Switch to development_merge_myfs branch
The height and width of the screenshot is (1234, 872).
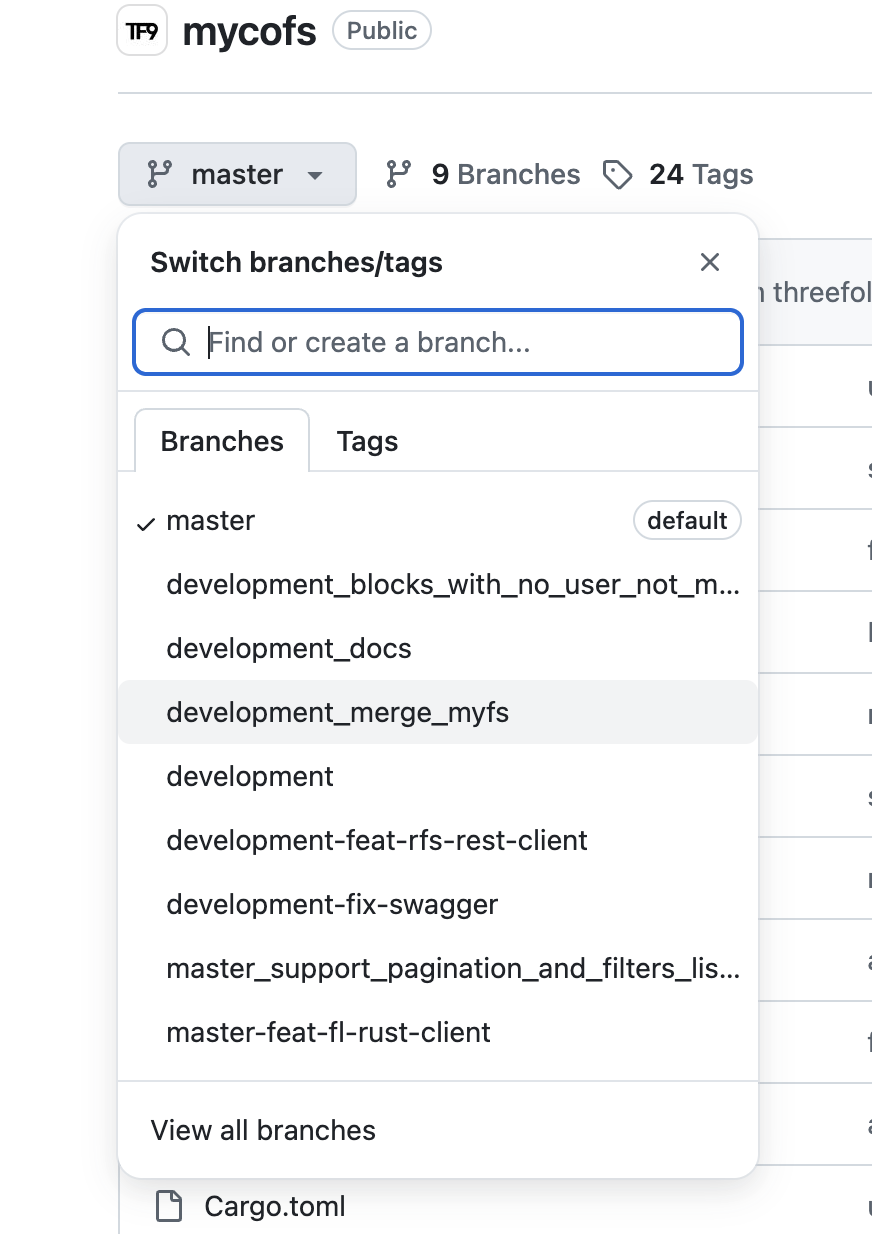coord(337,713)
